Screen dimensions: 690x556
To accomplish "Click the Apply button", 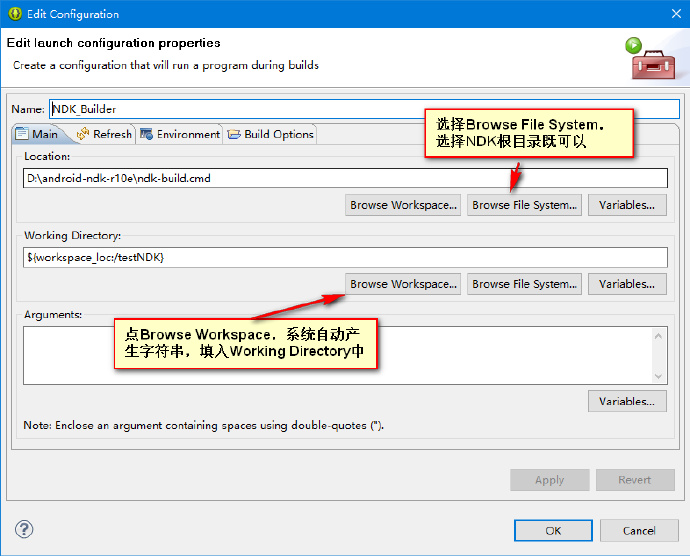I will 550,480.
